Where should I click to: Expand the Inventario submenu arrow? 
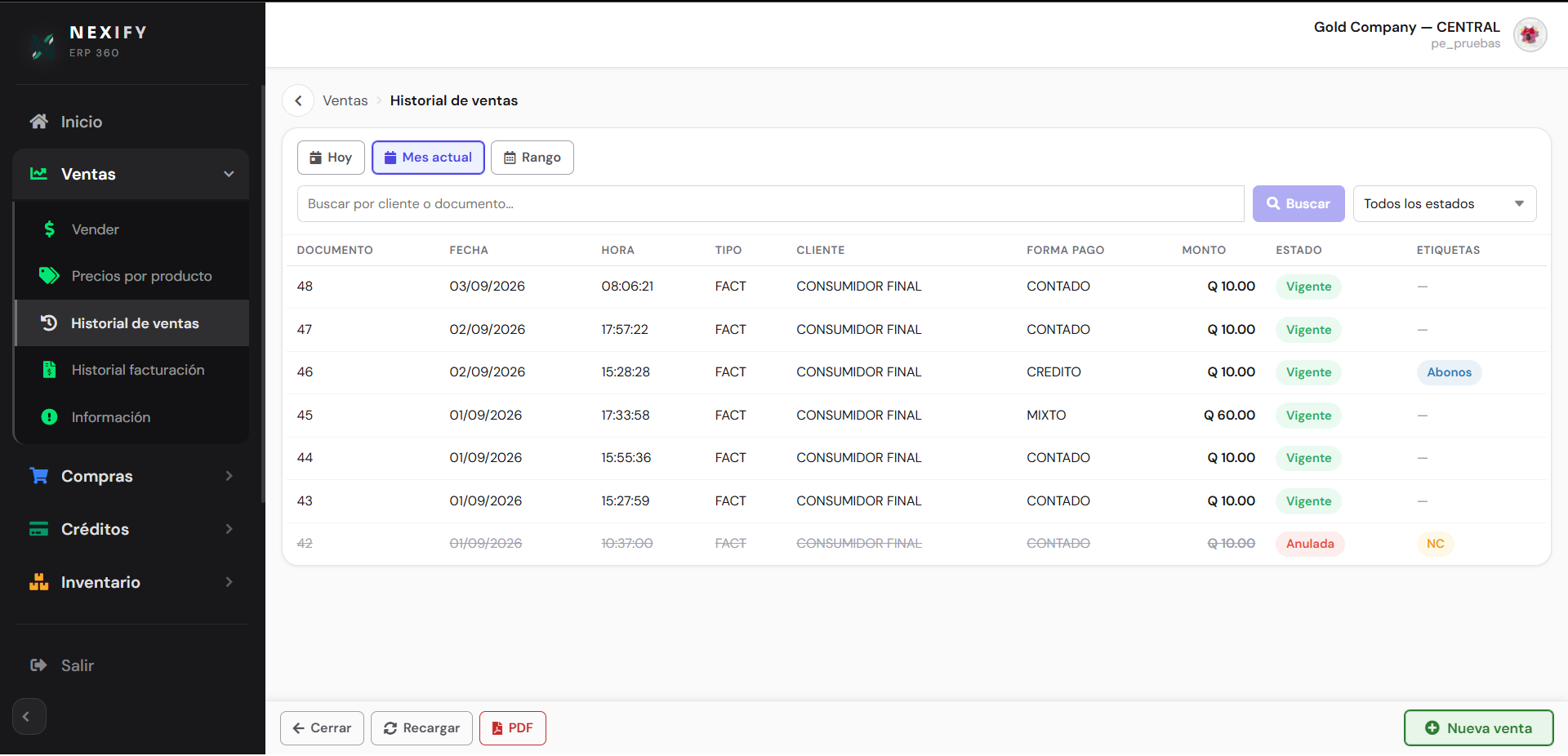coord(229,582)
